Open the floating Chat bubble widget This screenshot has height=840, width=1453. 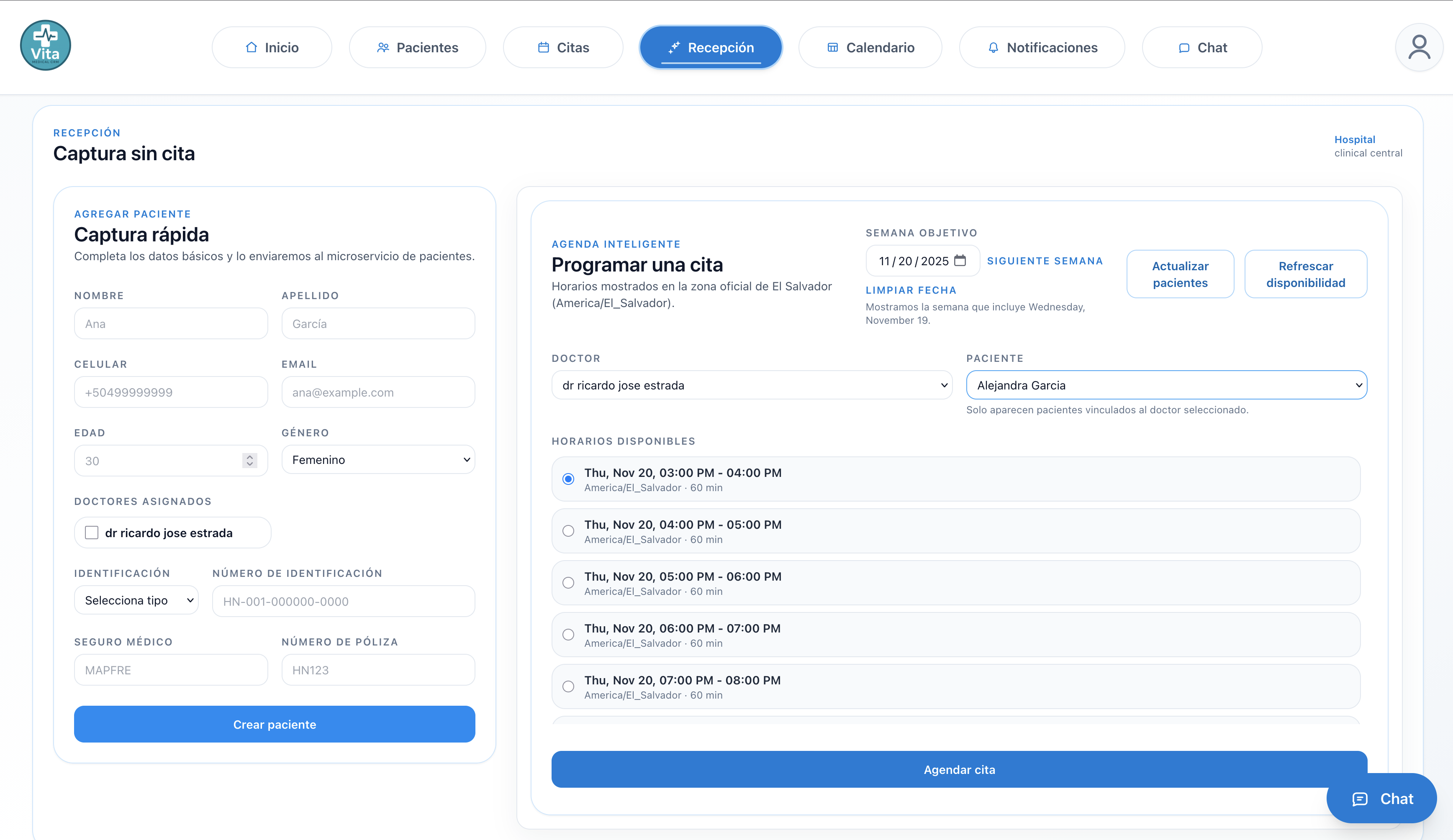pos(1381,799)
